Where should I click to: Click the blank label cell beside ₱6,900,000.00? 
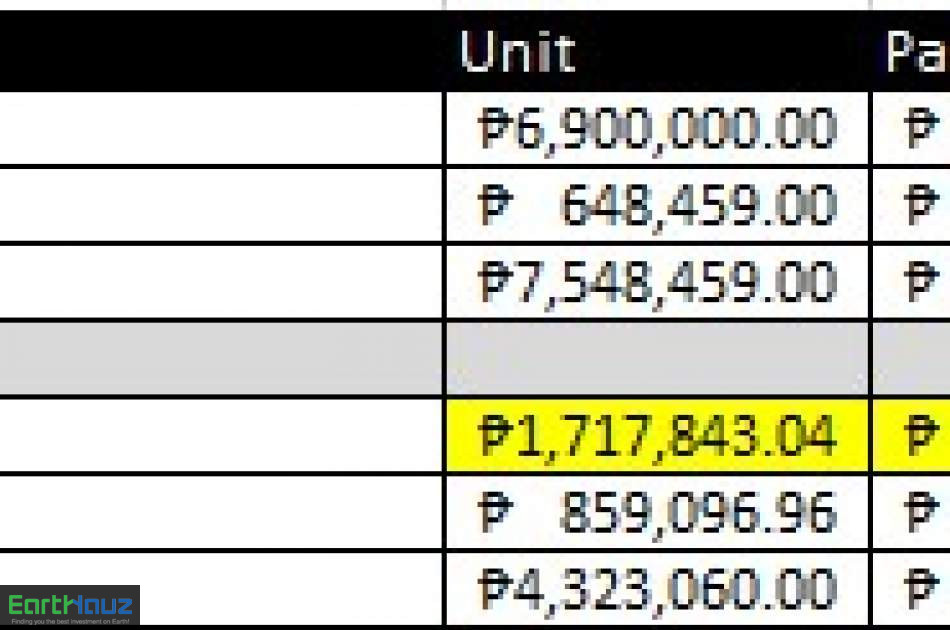coord(221,128)
